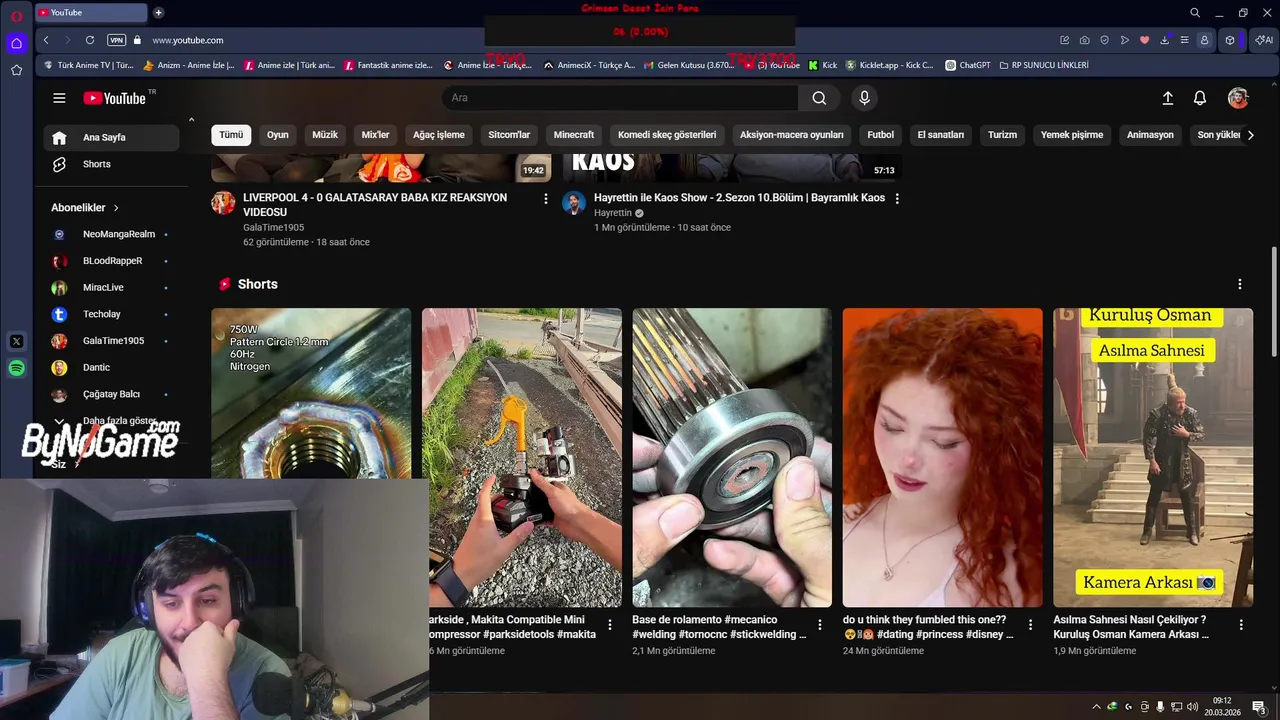The height and width of the screenshot is (720, 1280).
Task: Open the browser snapshot camera icon
Action: (1084, 40)
